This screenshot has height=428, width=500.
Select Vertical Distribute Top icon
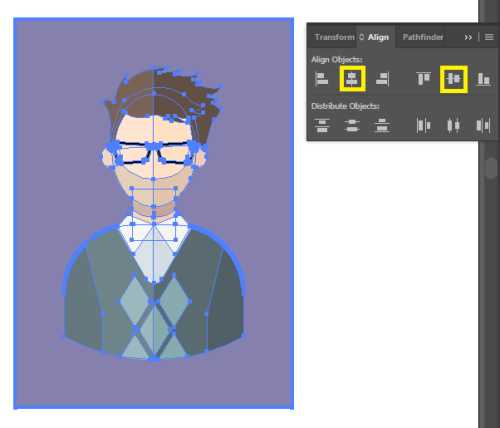(322, 125)
